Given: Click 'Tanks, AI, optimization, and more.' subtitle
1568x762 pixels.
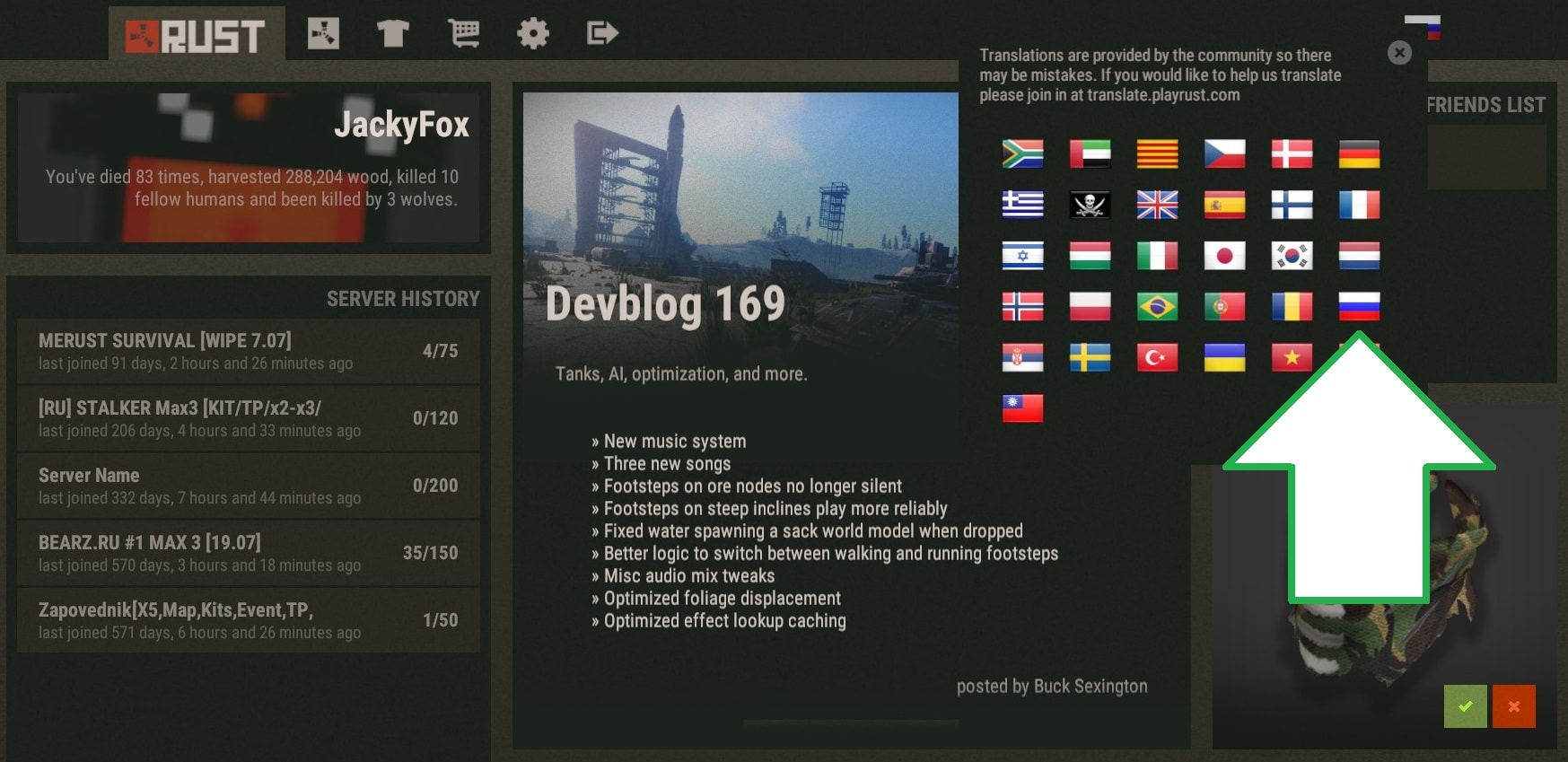Looking at the screenshot, I should 681,374.
